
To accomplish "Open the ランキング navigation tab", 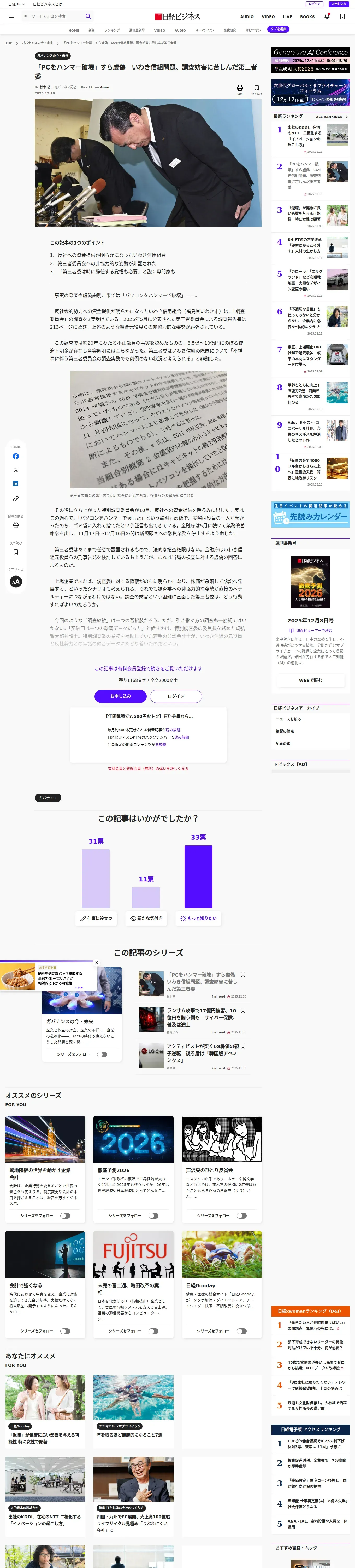I will click(112, 30).
